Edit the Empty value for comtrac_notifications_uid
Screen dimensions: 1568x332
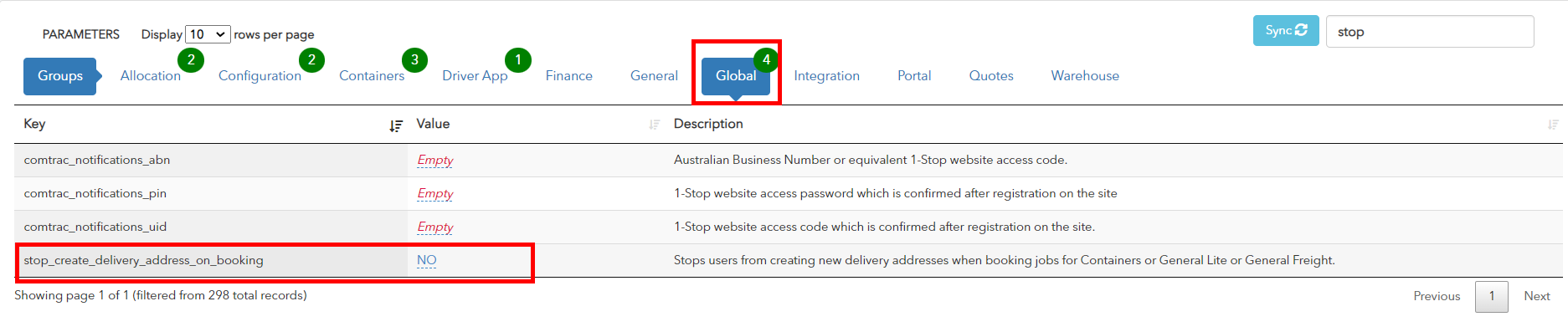tap(435, 227)
